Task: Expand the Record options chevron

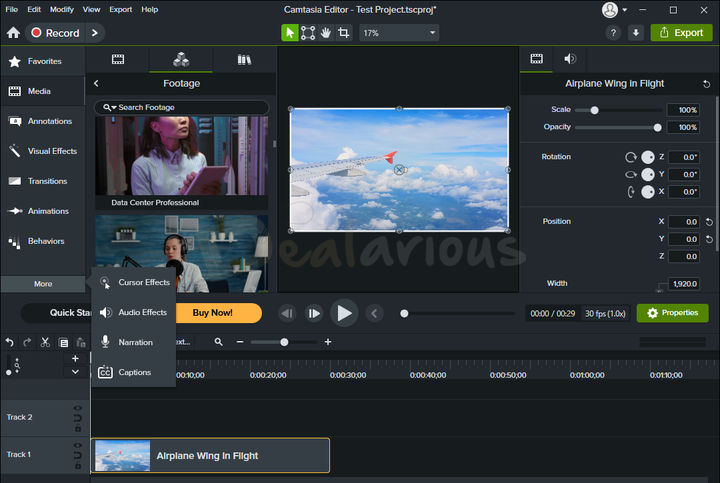Action: coord(95,33)
